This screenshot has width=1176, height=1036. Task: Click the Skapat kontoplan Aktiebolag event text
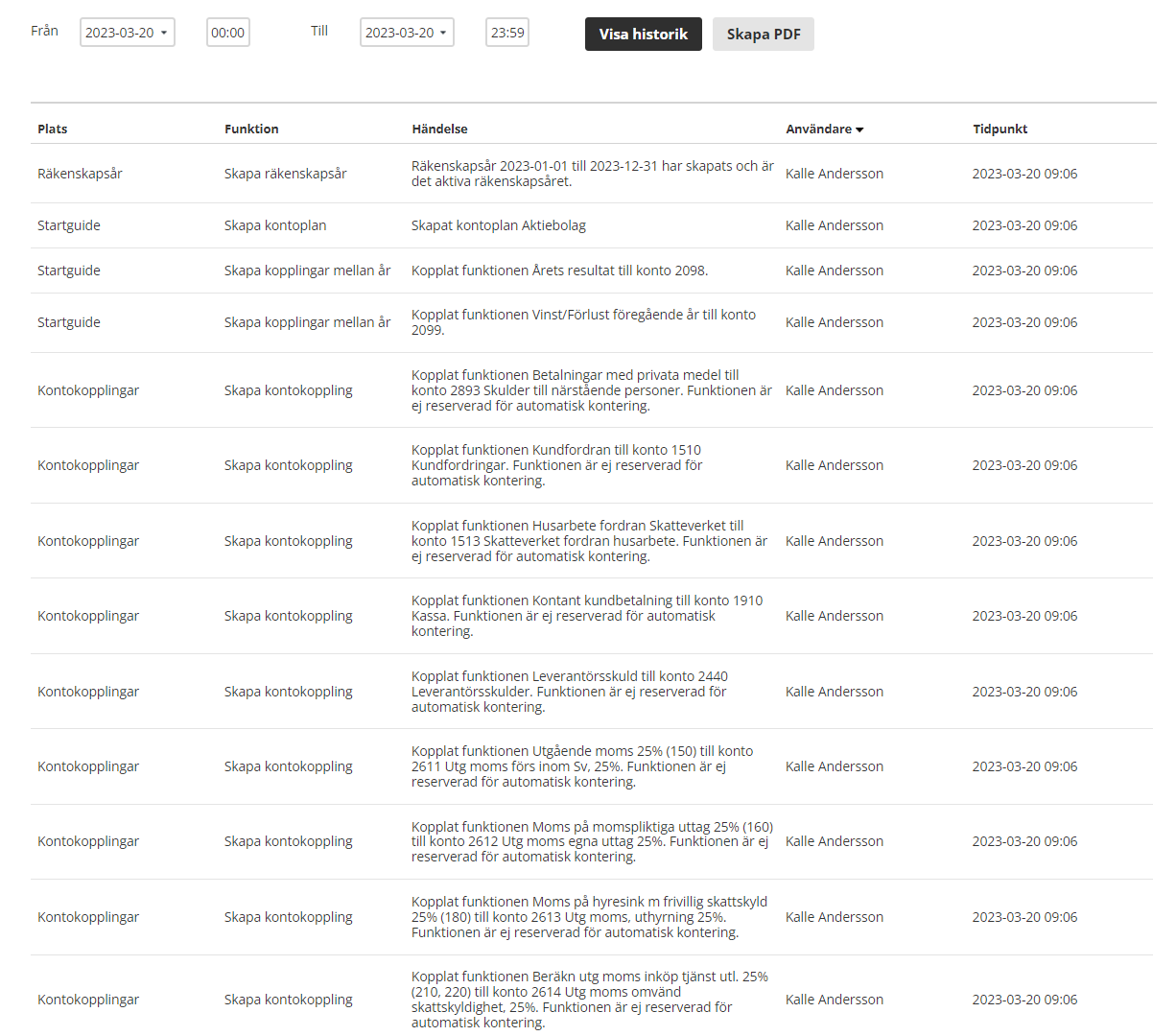click(x=499, y=225)
